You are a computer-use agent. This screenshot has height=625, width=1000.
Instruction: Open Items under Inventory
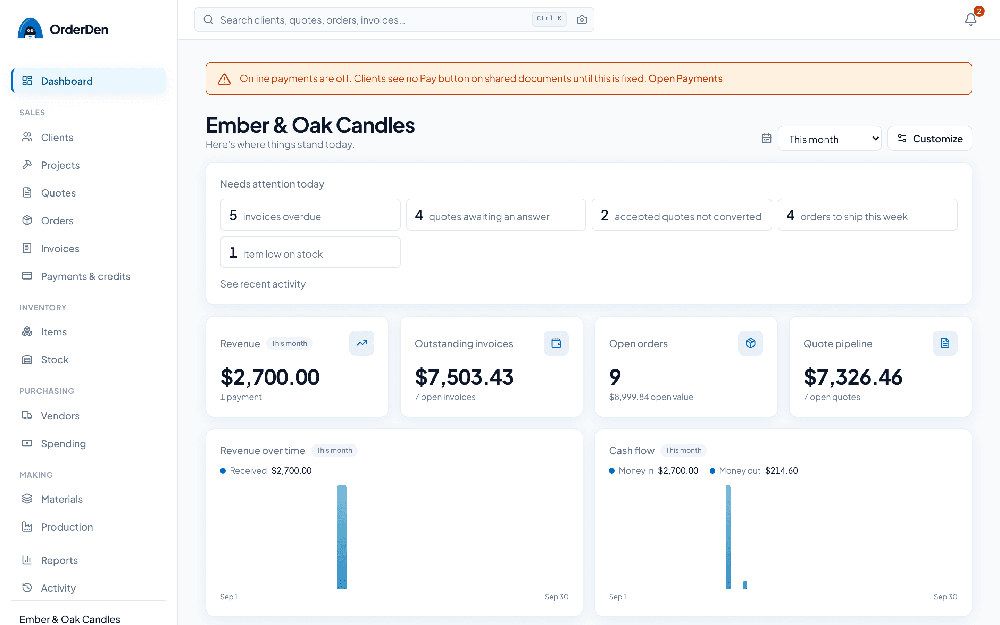[x=89, y=332]
